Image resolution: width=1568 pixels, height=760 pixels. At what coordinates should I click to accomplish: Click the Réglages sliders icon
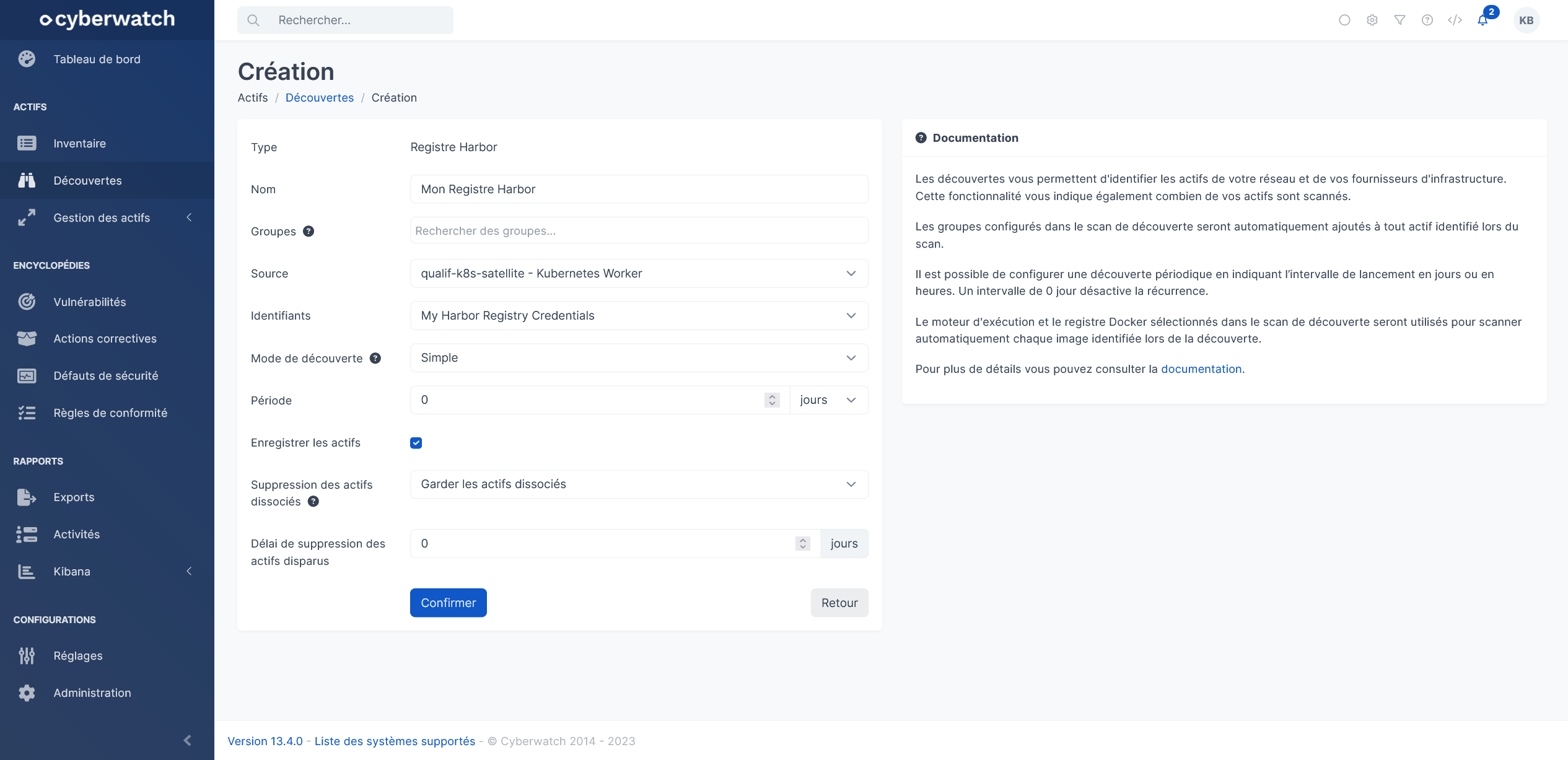click(27, 655)
